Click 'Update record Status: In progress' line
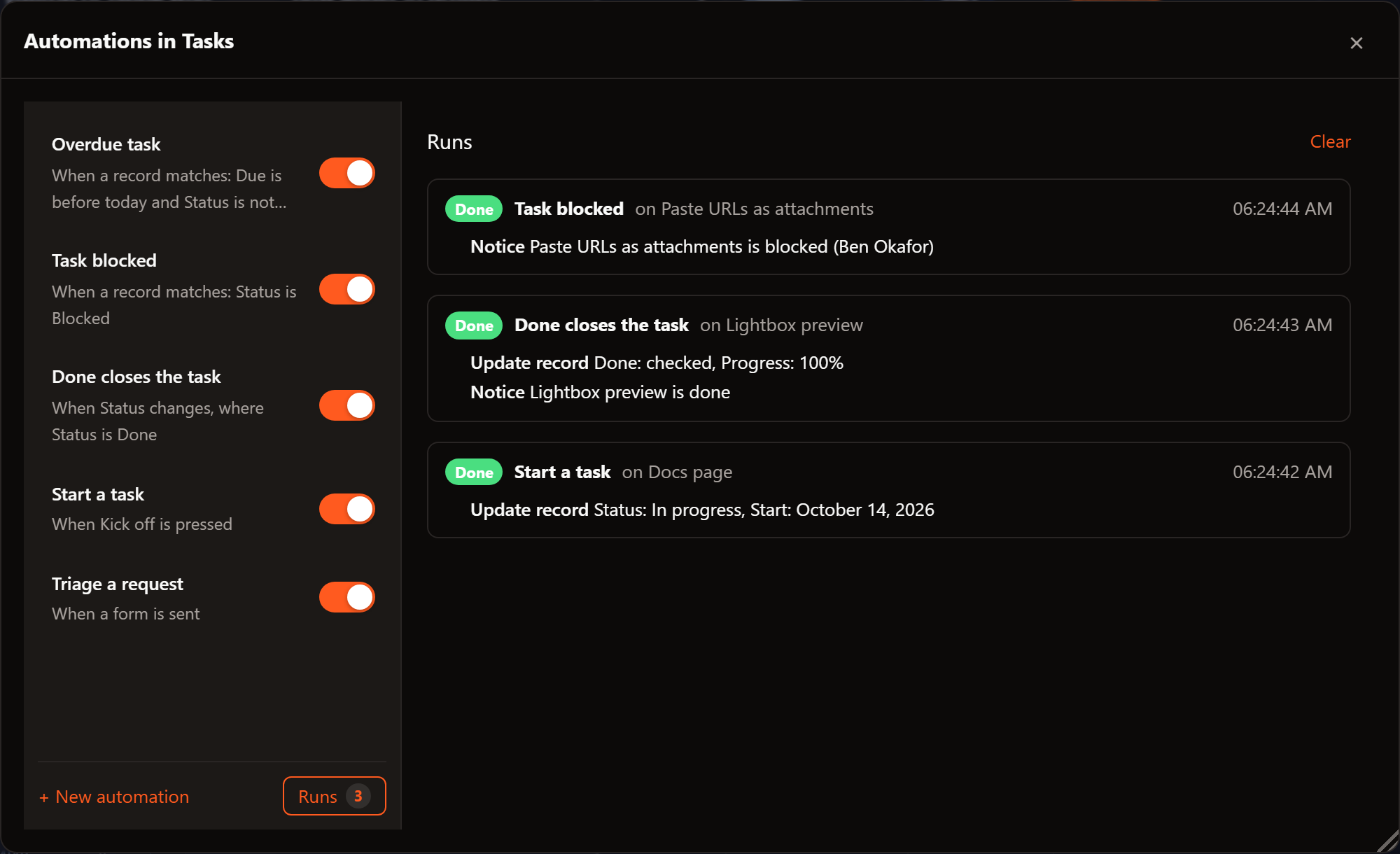This screenshot has width=1400, height=854. [x=702, y=510]
